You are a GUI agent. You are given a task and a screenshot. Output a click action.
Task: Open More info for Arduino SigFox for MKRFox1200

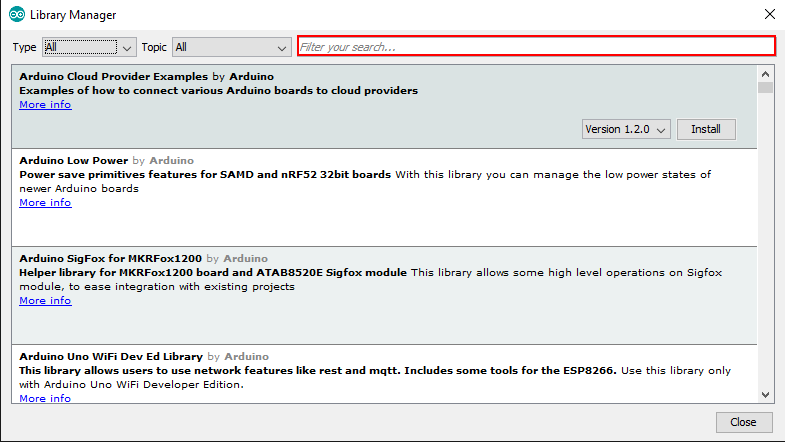(45, 301)
